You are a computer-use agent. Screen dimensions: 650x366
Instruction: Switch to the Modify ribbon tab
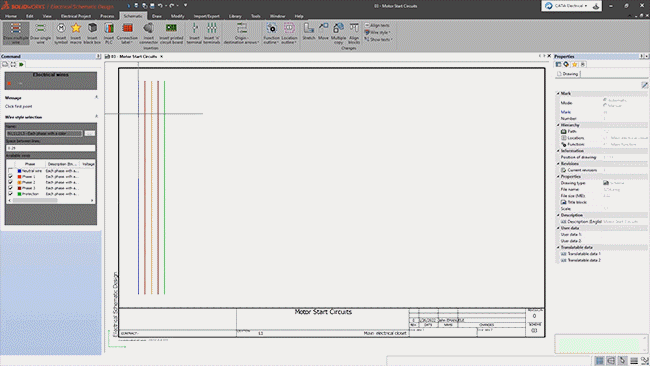click(x=177, y=16)
